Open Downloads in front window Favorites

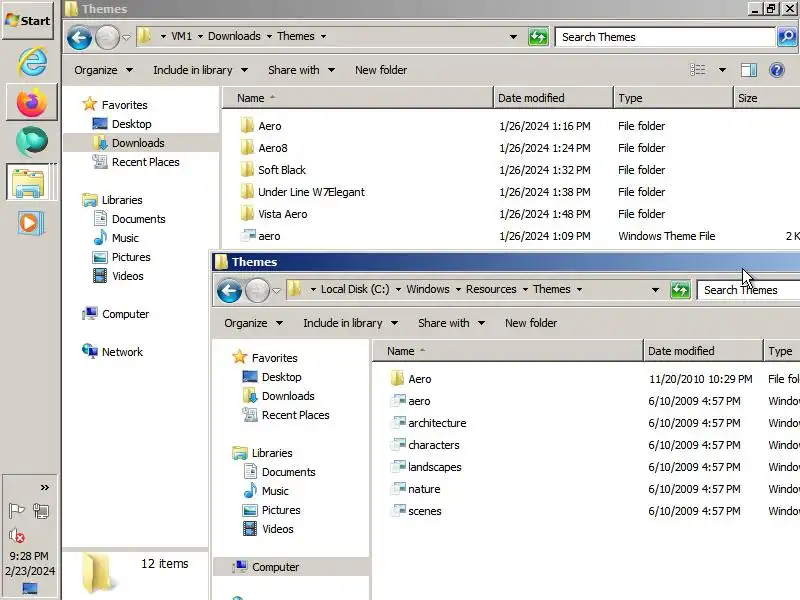point(288,396)
